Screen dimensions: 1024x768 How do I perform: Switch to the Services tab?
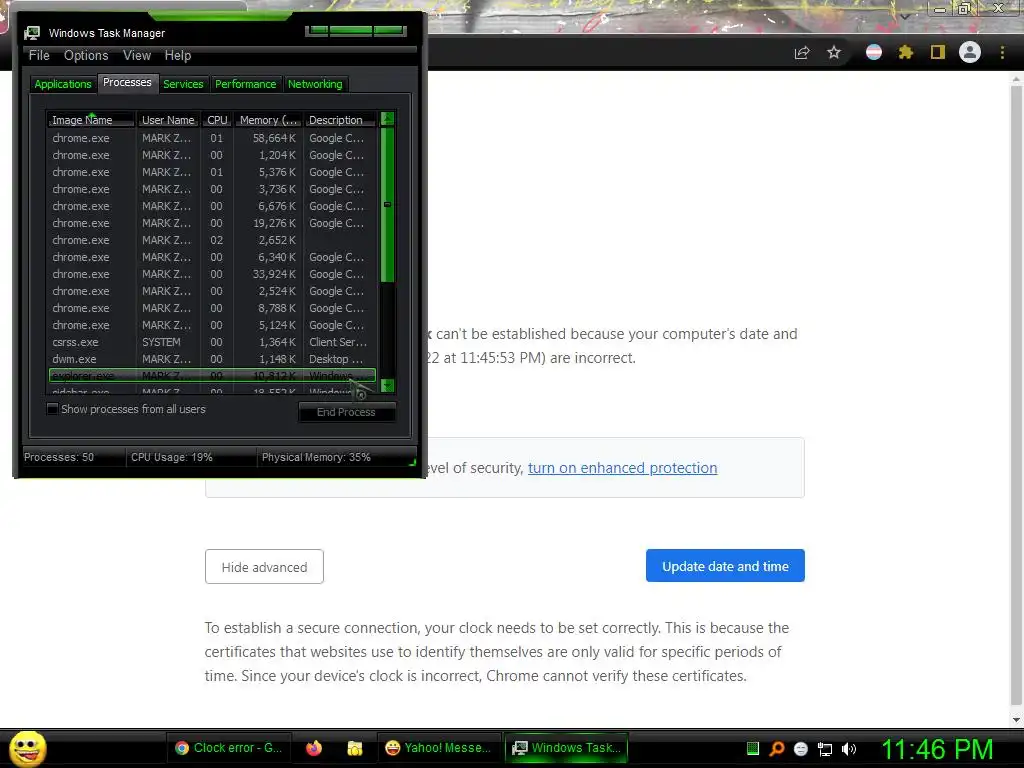[x=183, y=84]
